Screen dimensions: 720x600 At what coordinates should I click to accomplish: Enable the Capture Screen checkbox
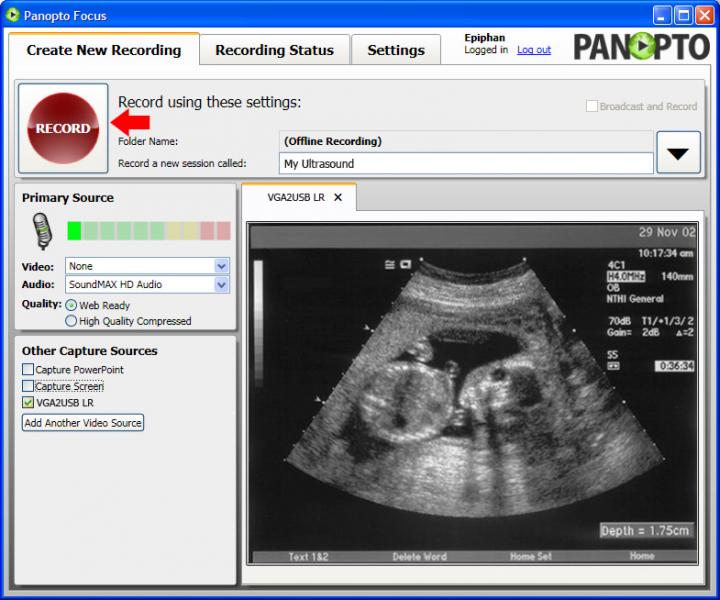click(28, 386)
